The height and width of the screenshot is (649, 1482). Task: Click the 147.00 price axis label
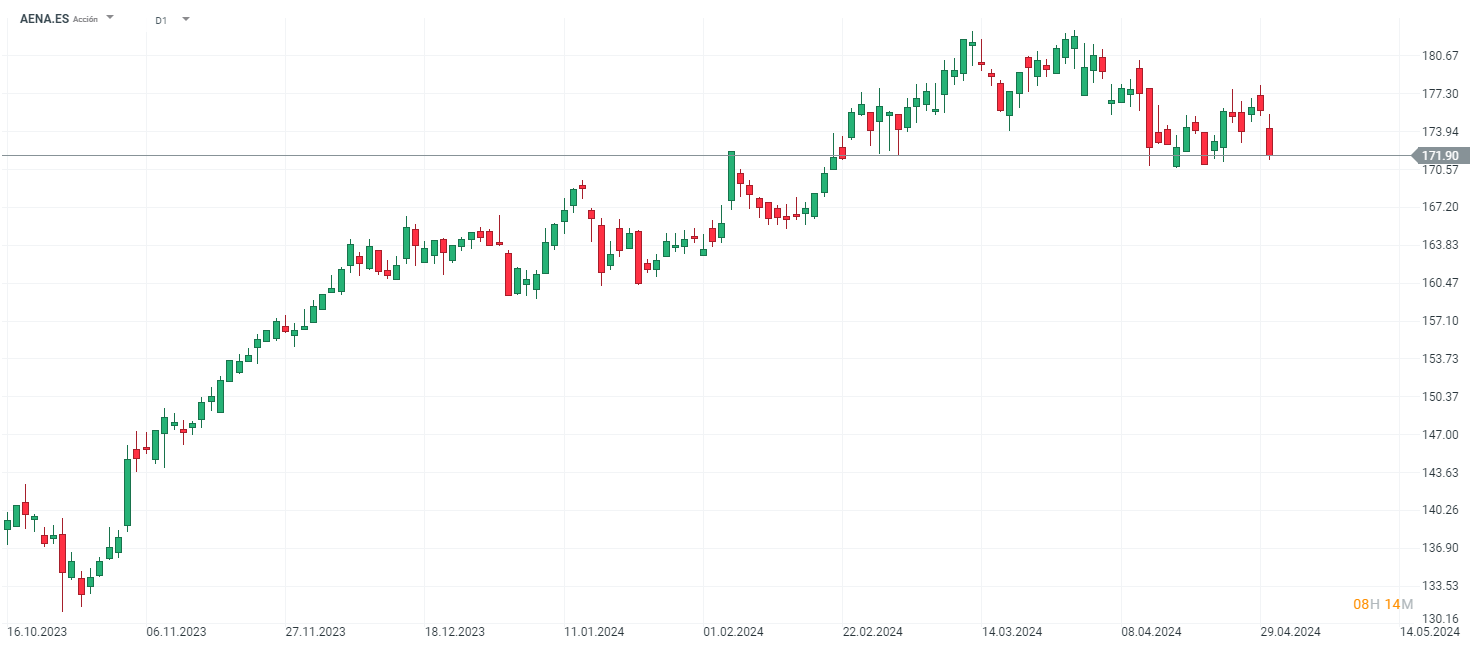click(x=1439, y=434)
